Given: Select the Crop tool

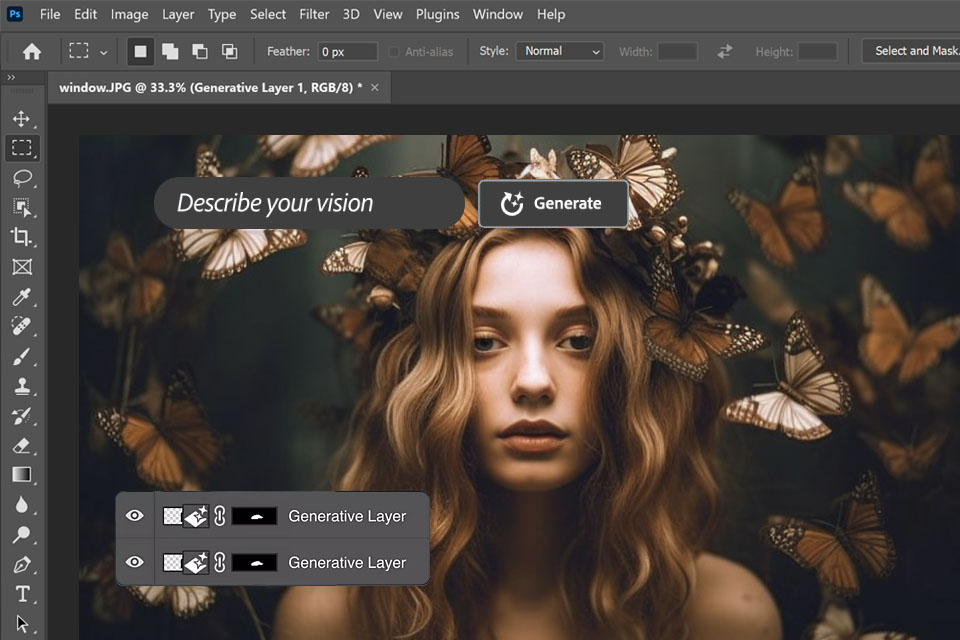Looking at the screenshot, I should tap(22, 237).
